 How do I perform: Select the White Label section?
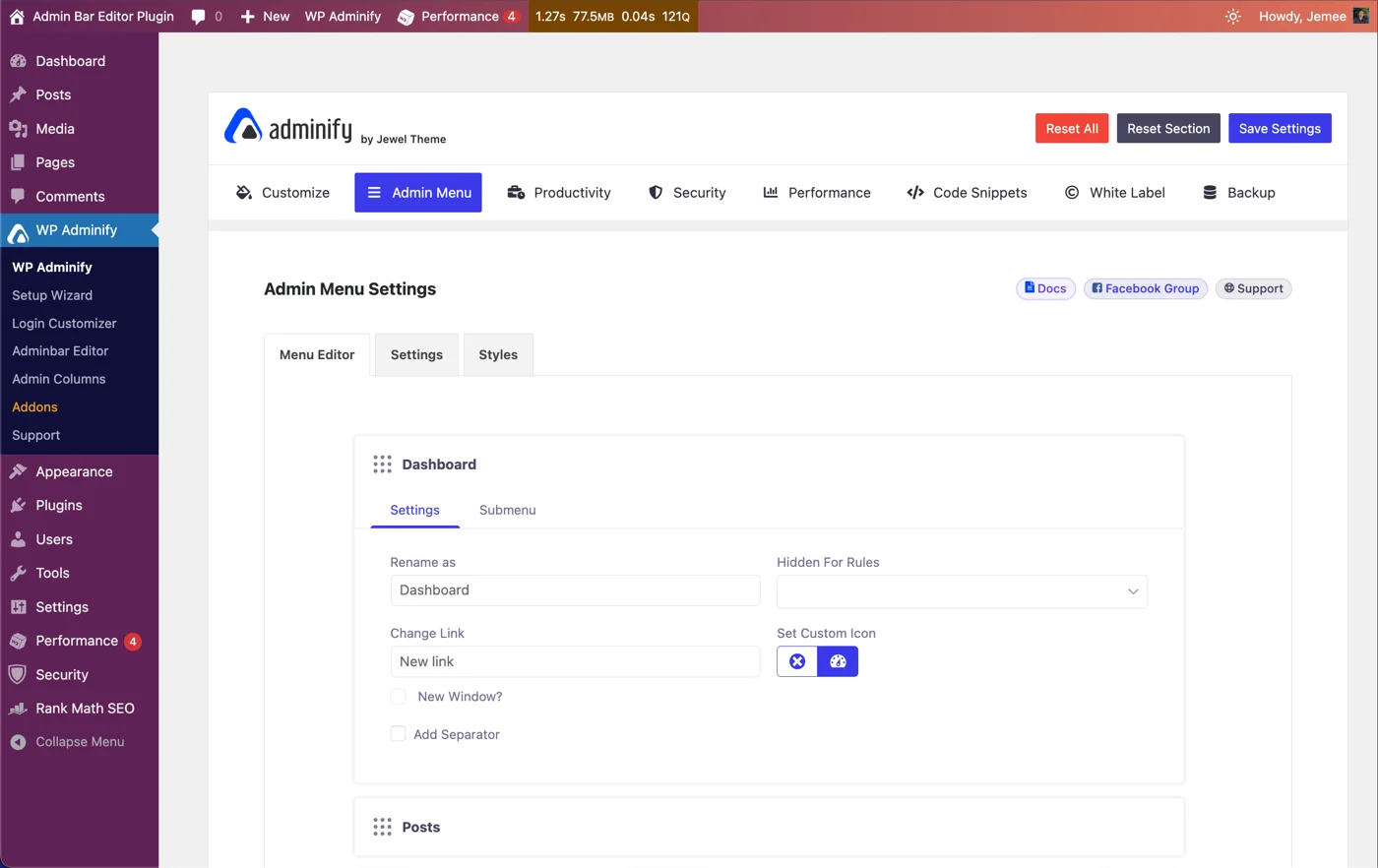tap(1114, 192)
